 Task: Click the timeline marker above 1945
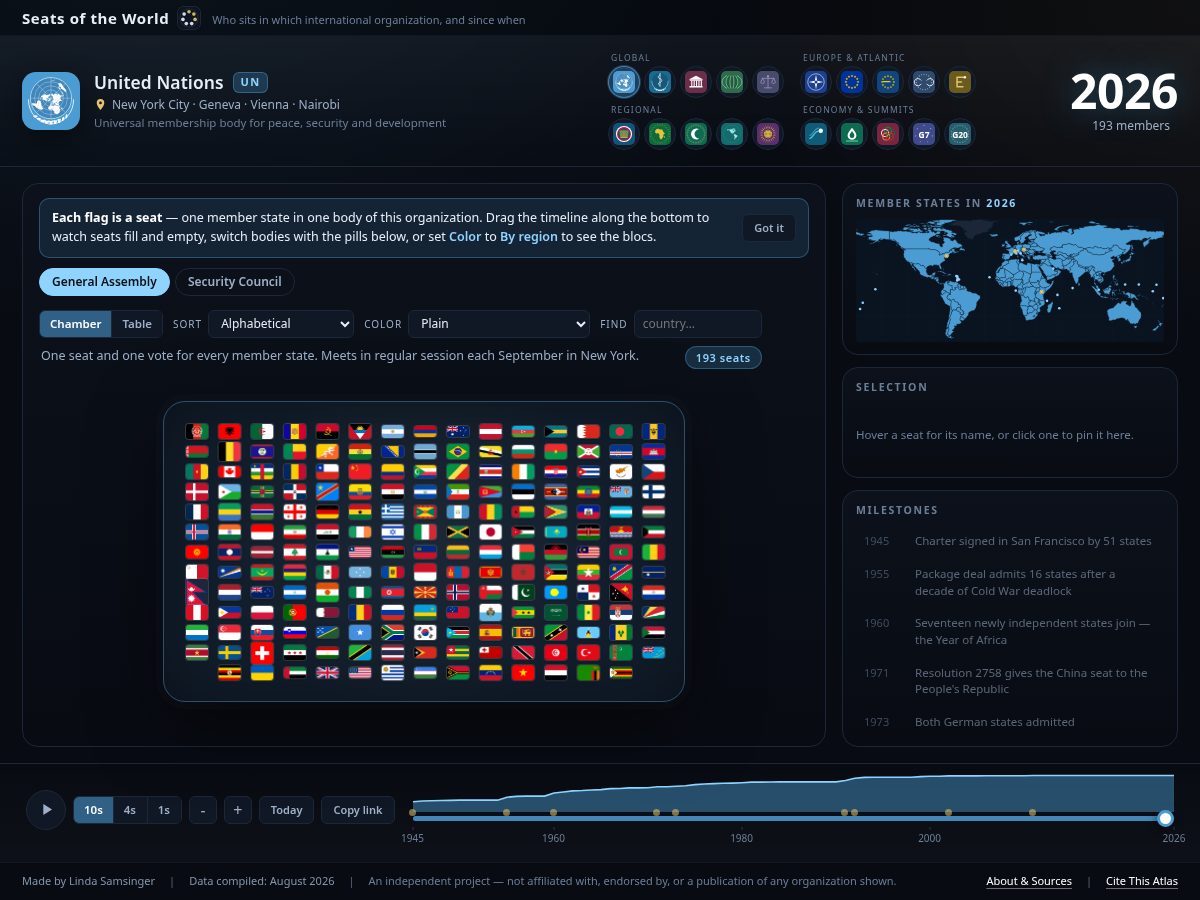tap(412, 812)
